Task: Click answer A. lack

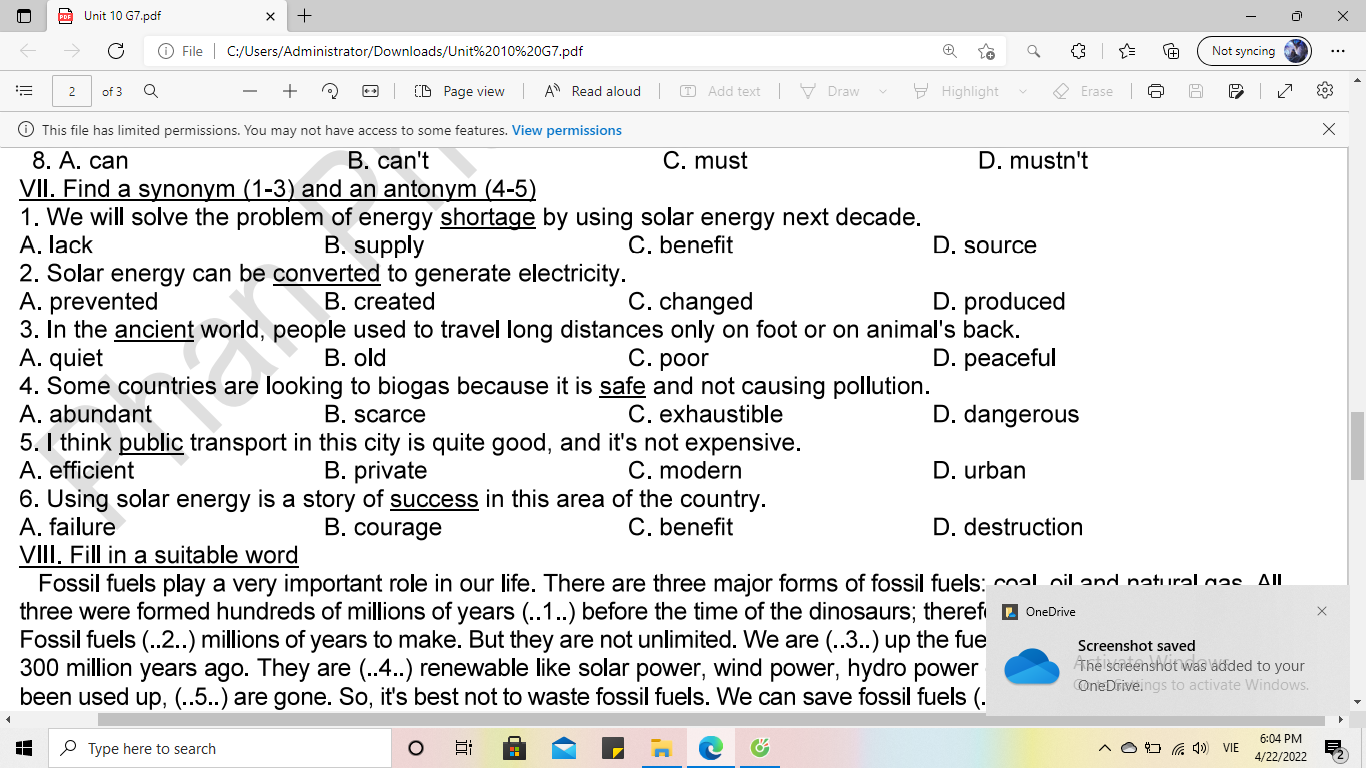Action: tap(56, 245)
